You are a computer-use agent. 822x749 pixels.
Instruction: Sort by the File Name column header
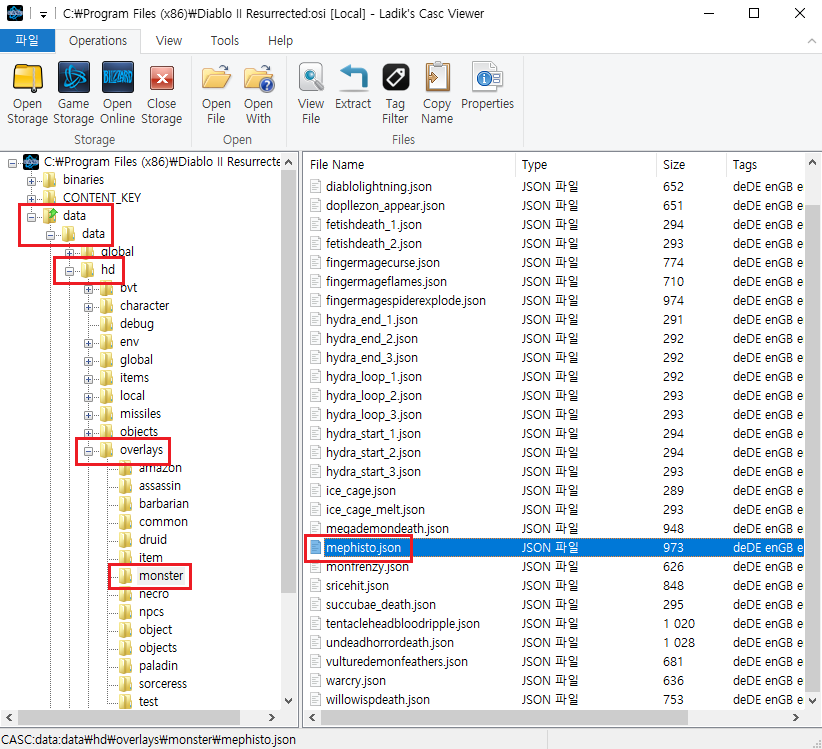pyautogui.click(x=409, y=165)
